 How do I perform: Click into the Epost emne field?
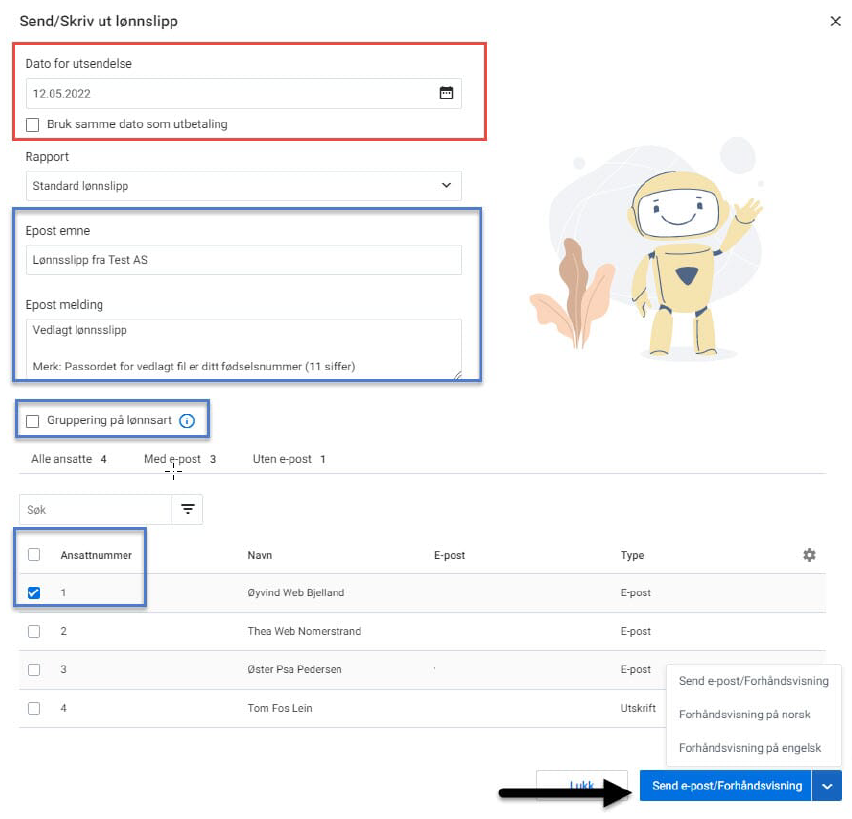pos(244,261)
